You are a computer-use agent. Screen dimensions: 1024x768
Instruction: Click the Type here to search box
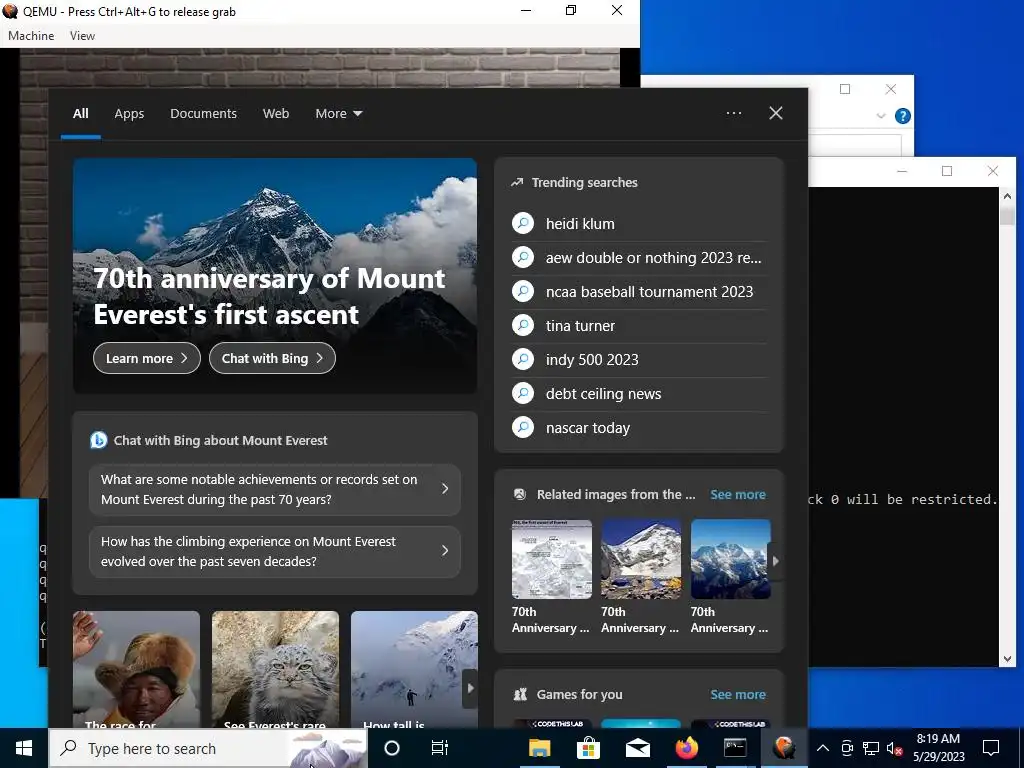pyautogui.click(x=208, y=748)
